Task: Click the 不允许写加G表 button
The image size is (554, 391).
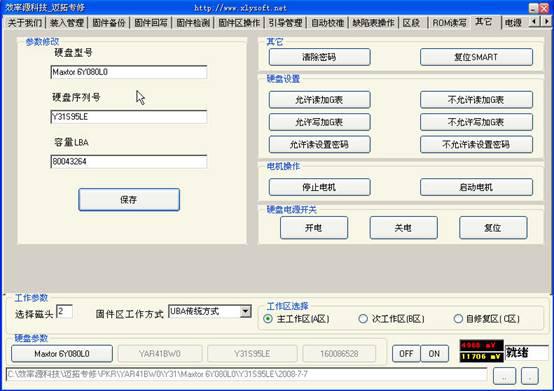Action: [x=476, y=122]
